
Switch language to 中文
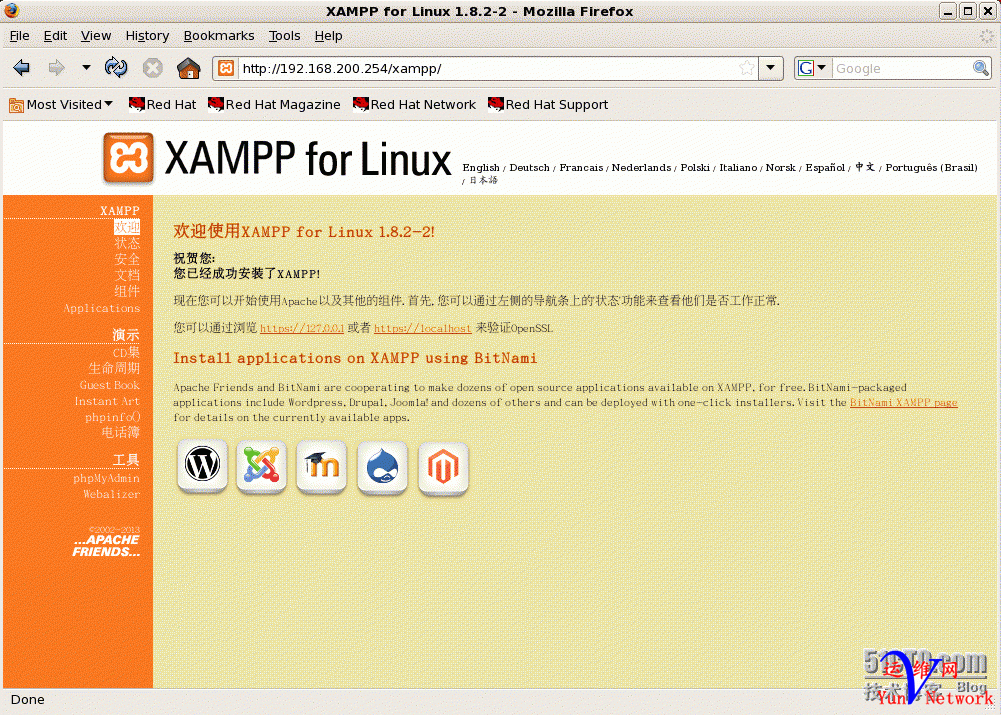pyautogui.click(x=865, y=167)
